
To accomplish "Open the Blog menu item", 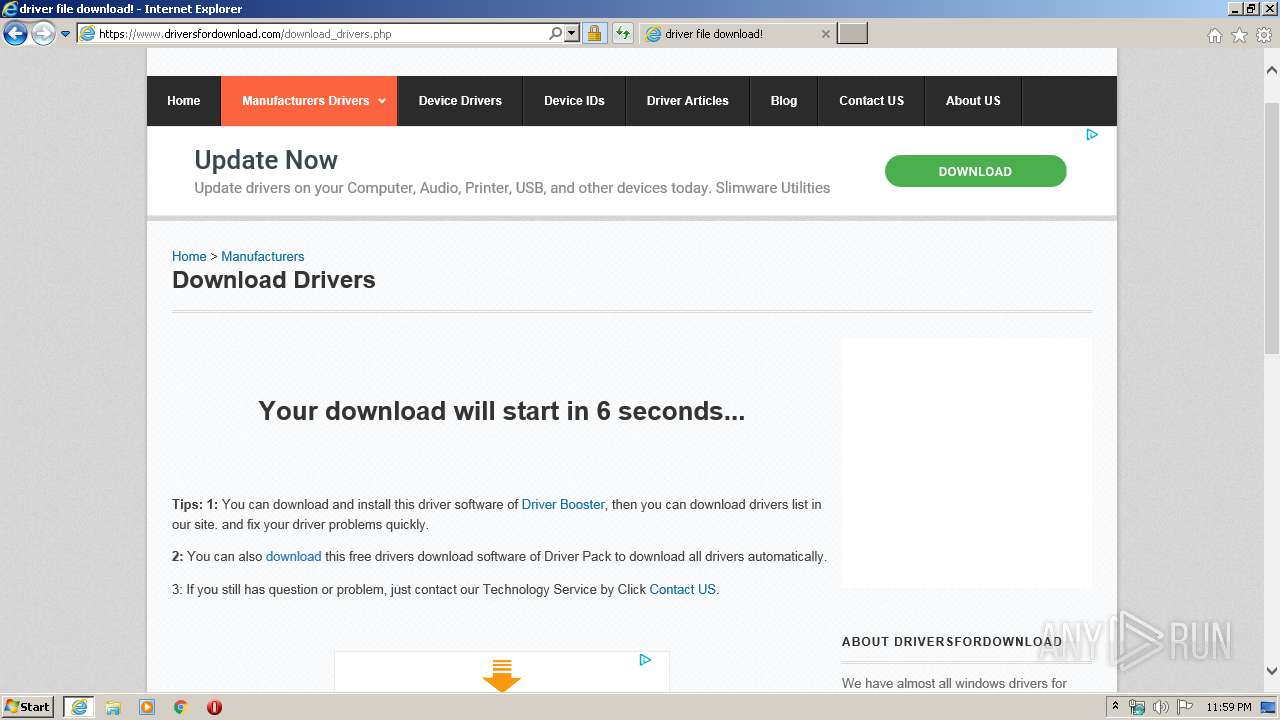I will 784,101.
